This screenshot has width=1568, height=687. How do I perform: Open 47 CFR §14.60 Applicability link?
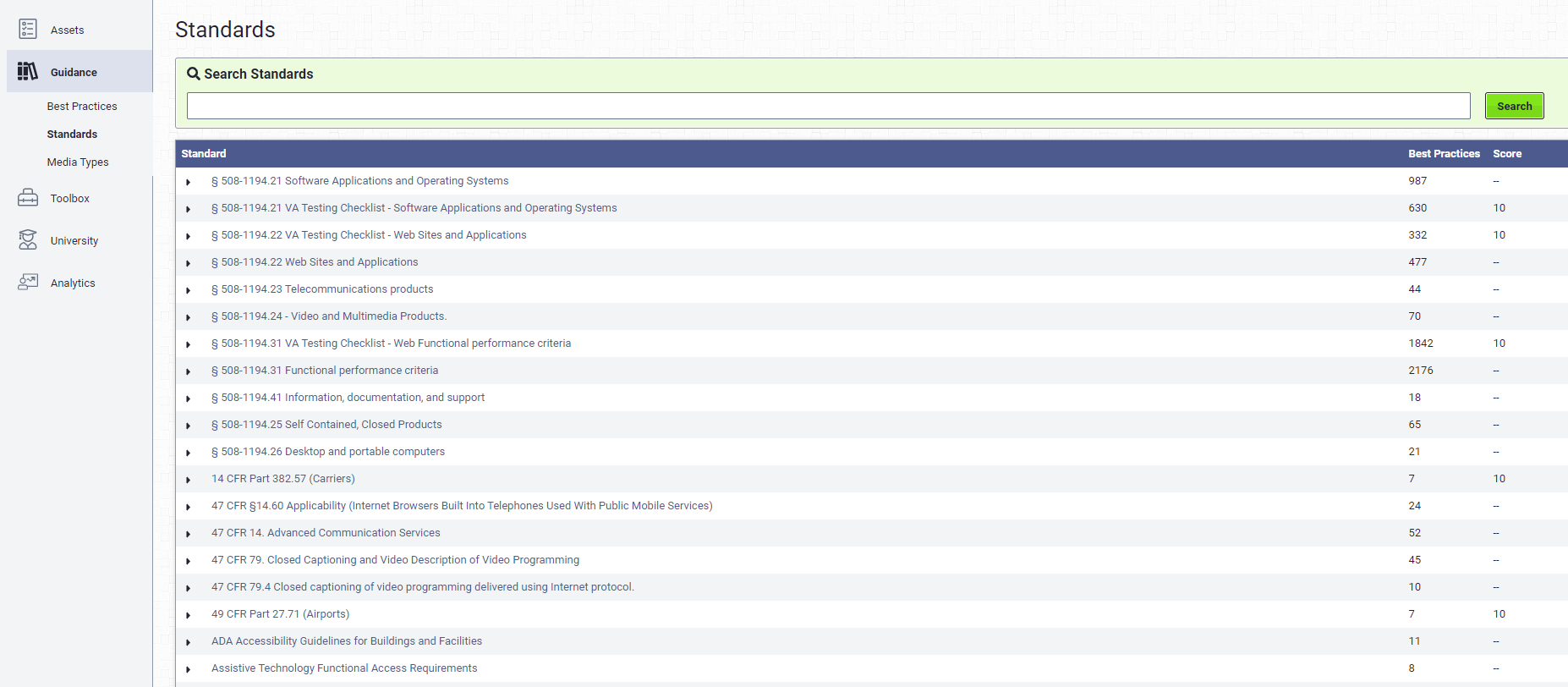pos(462,506)
